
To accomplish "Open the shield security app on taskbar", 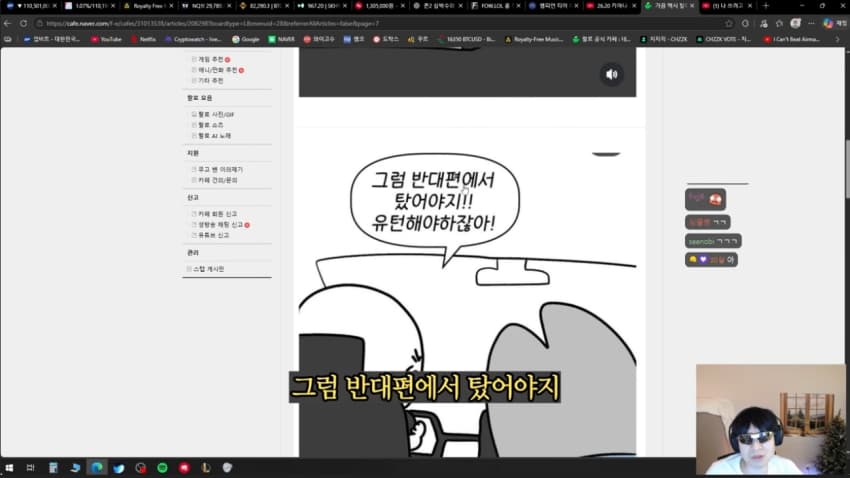I will tap(227, 468).
